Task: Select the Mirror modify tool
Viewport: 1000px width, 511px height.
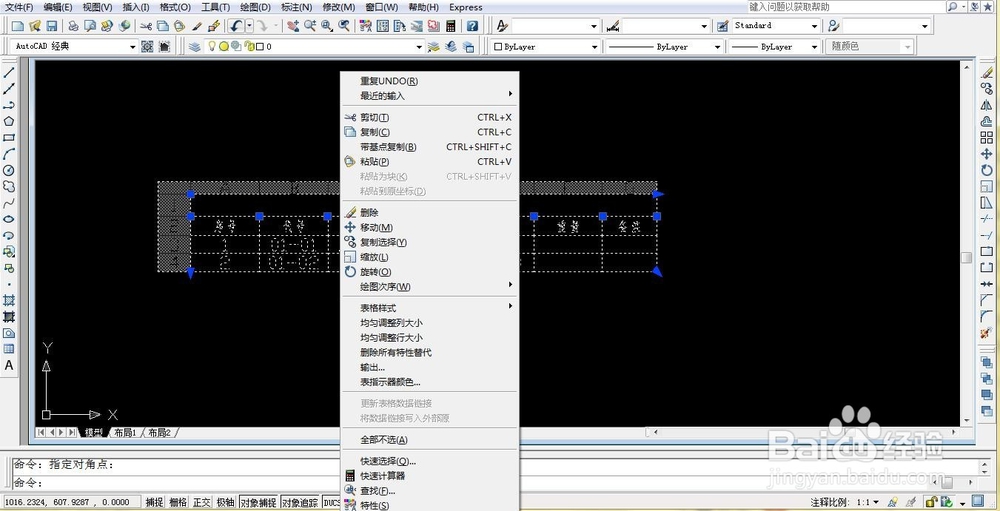Action: (987, 105)
